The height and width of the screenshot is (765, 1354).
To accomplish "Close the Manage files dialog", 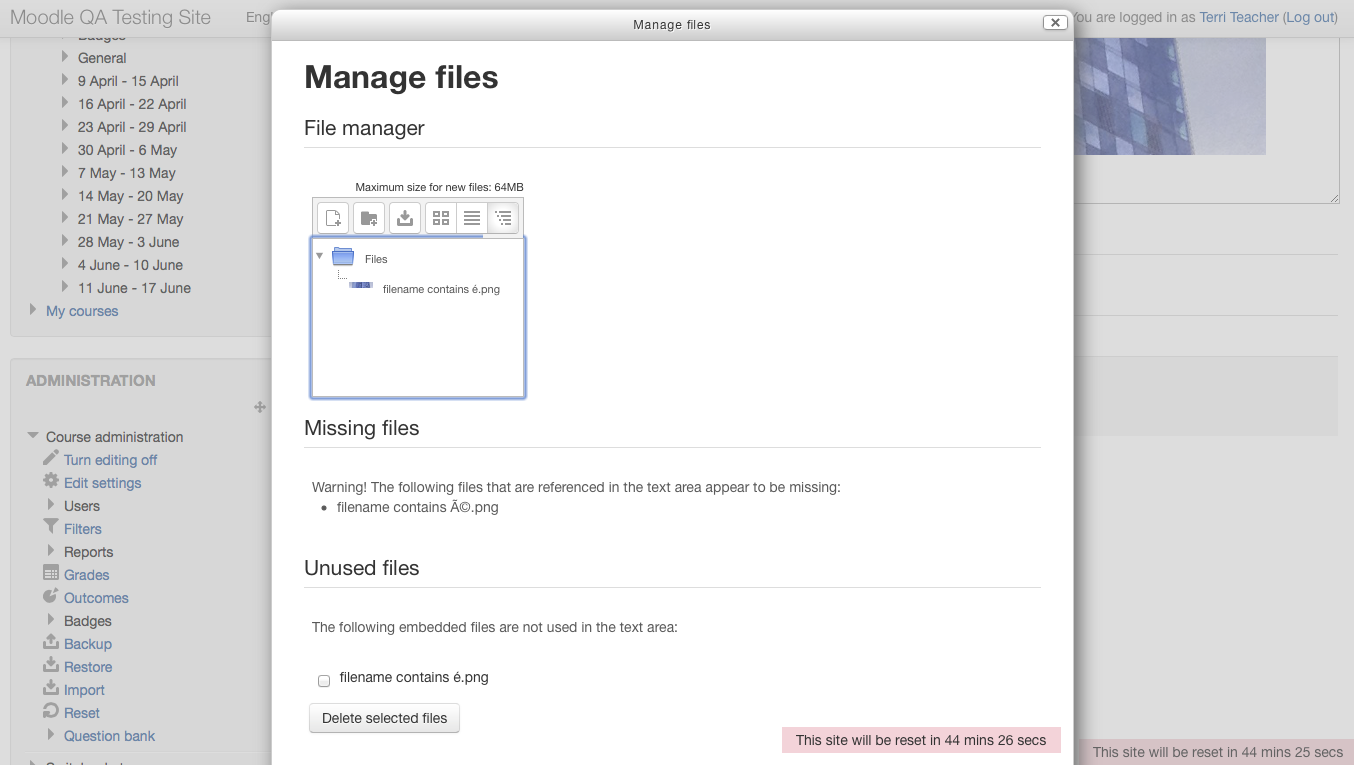I will coord(1054,23).
